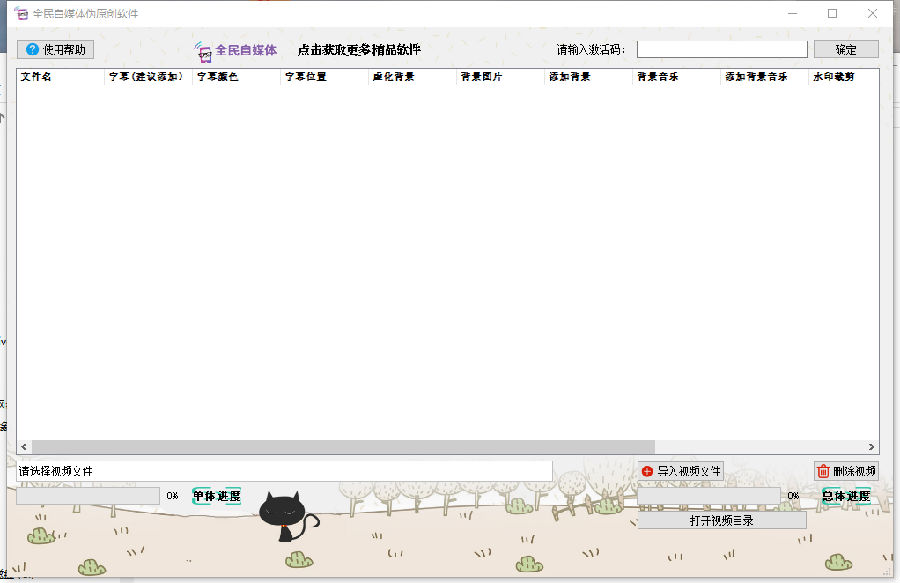Click the 全民自媒体 logo icon
The image size is (900, 583).
coord(203,51)
